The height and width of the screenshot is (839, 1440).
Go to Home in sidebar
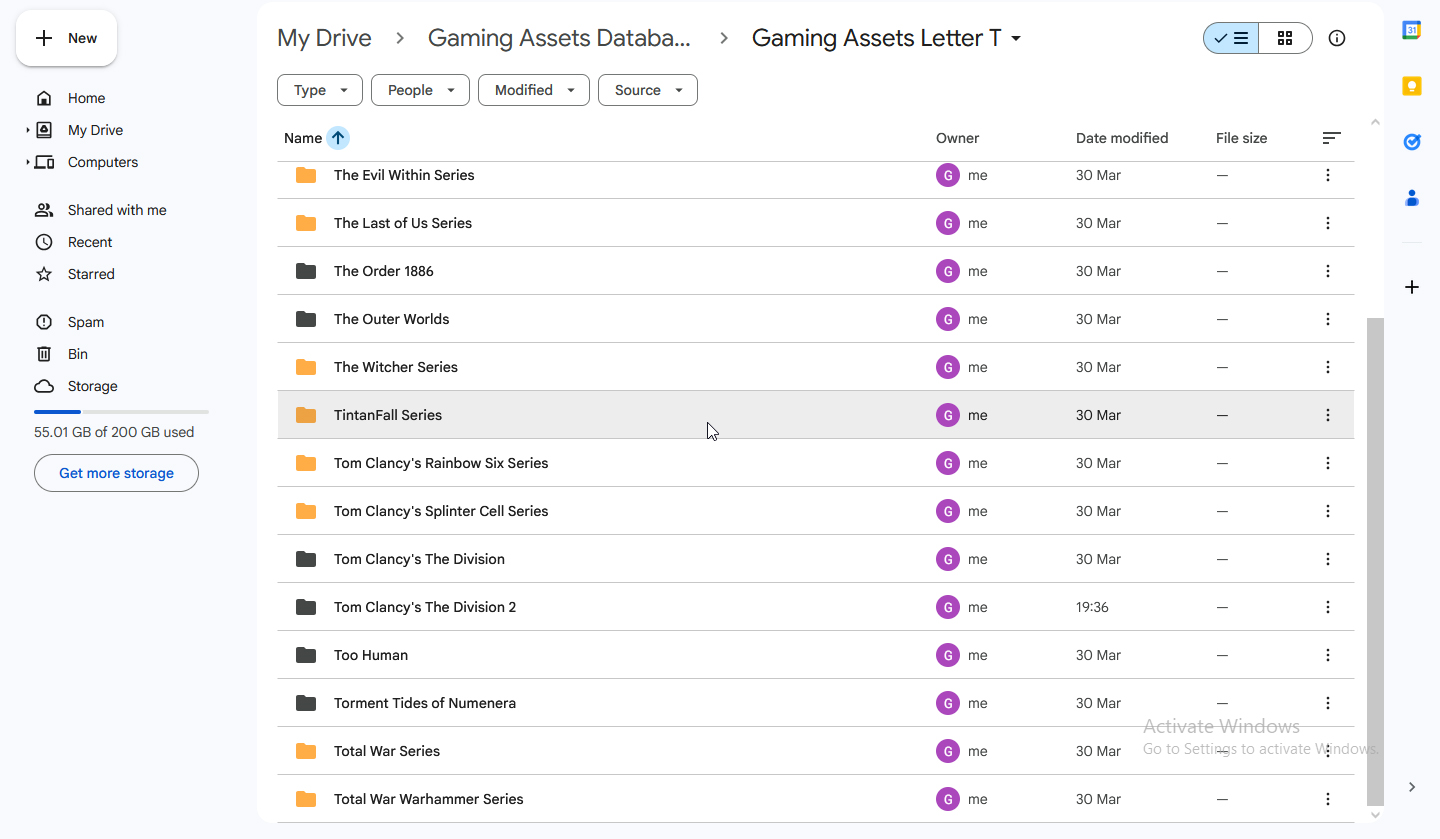pyautogui.click(x=86, y=98)
